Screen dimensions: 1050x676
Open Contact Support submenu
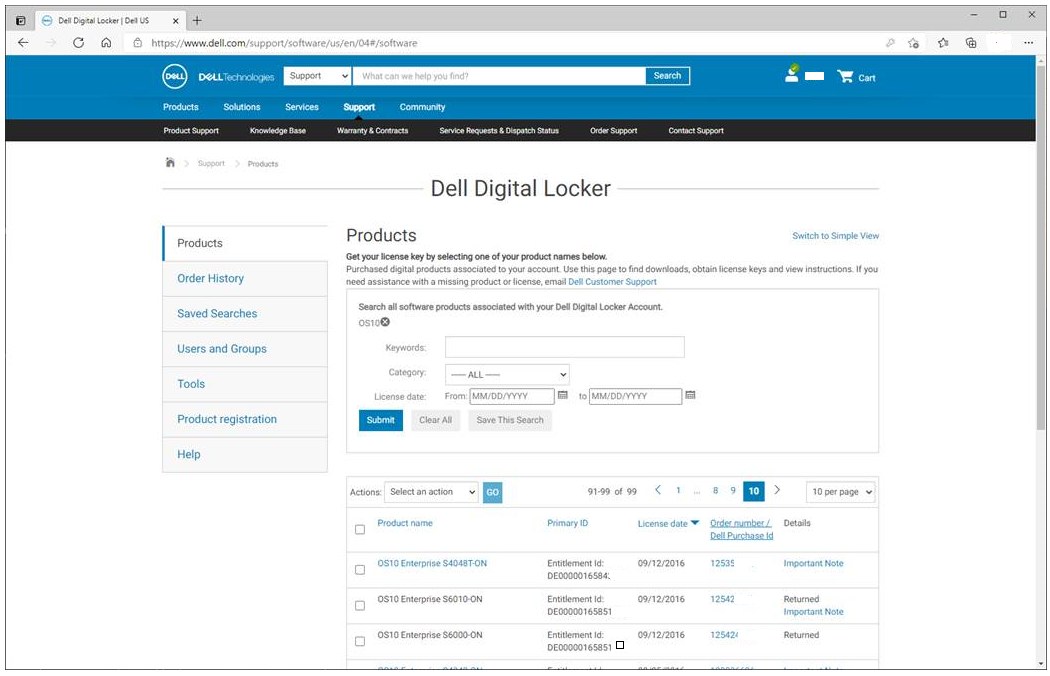696,131
